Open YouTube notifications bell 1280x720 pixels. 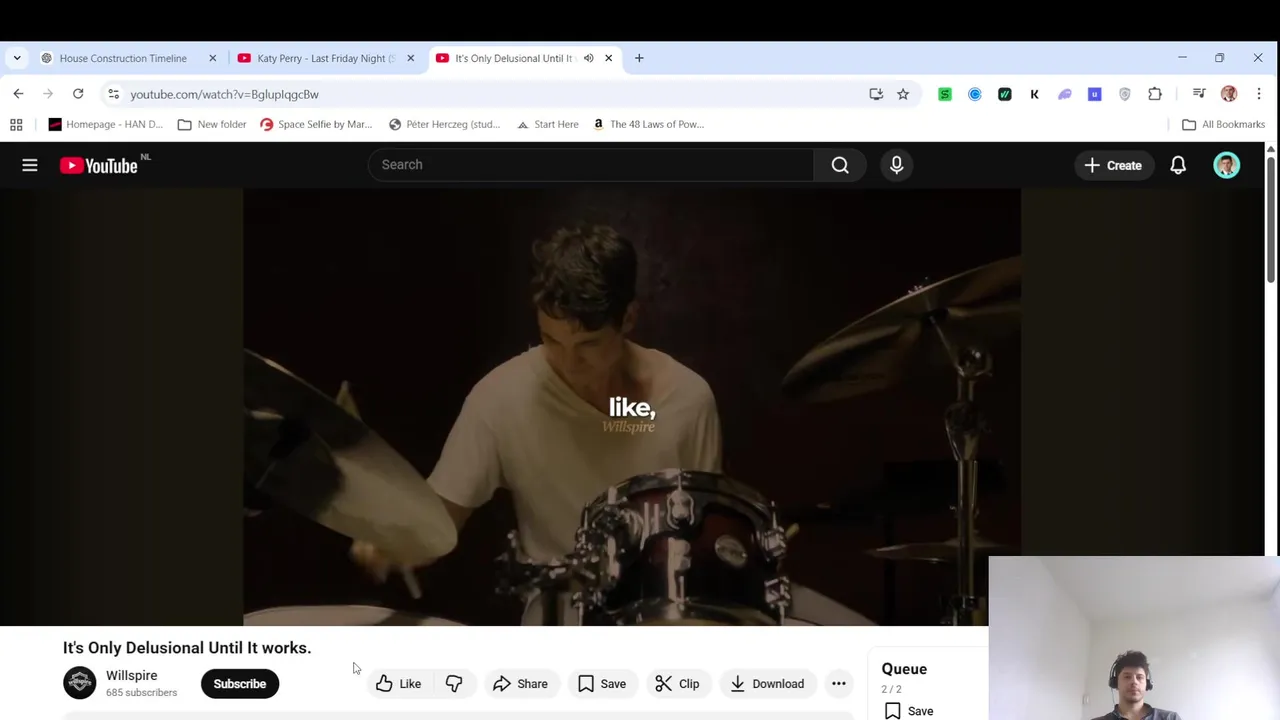tap(1178, 165)
